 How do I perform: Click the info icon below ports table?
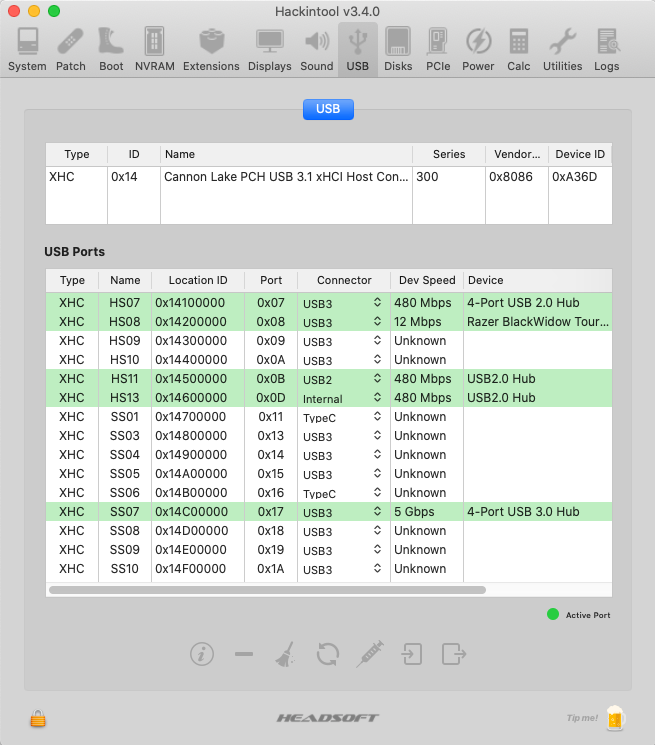[202, 654]
